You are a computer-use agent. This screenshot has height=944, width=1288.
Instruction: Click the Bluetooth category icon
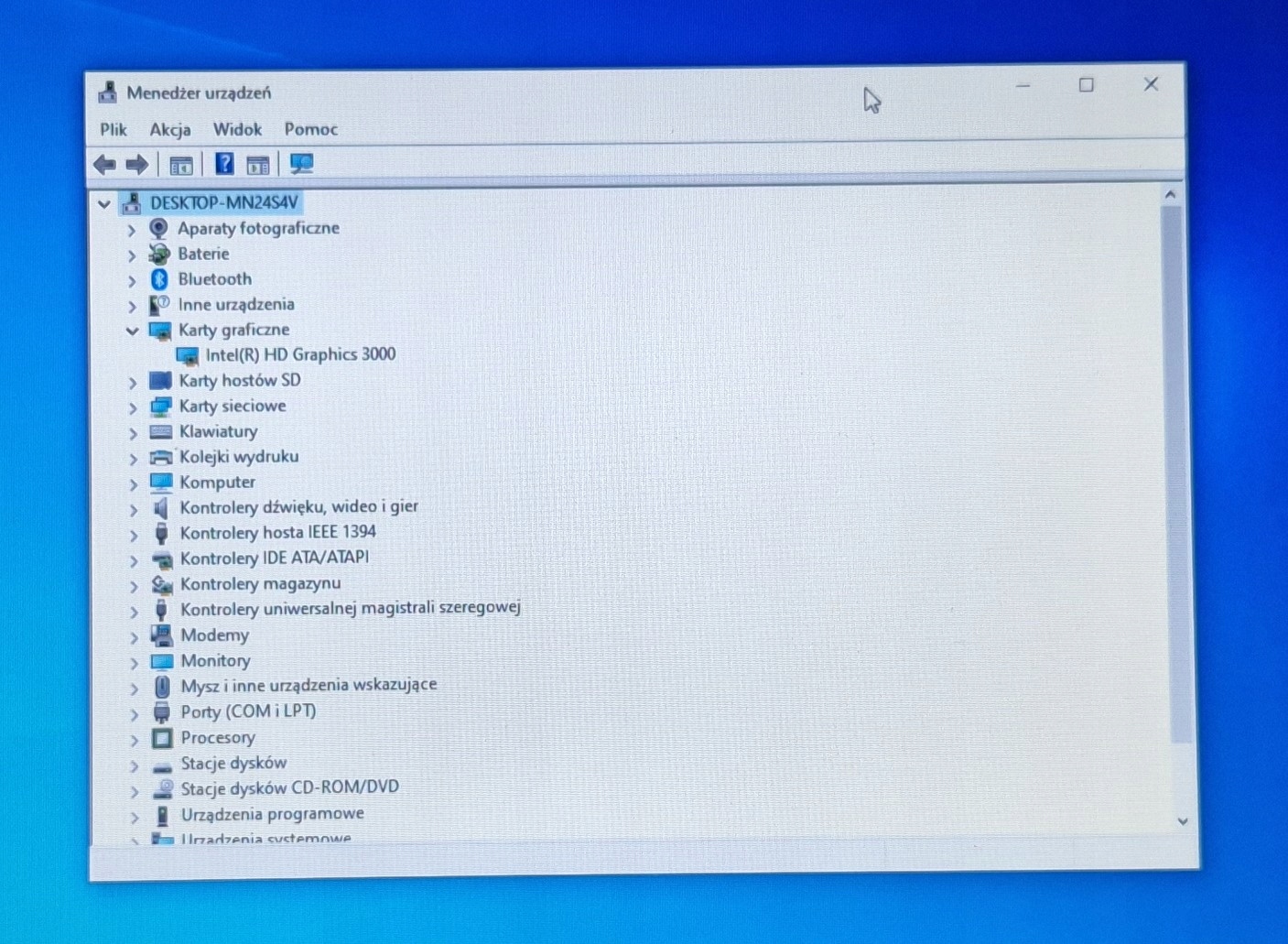click(159, 279)
